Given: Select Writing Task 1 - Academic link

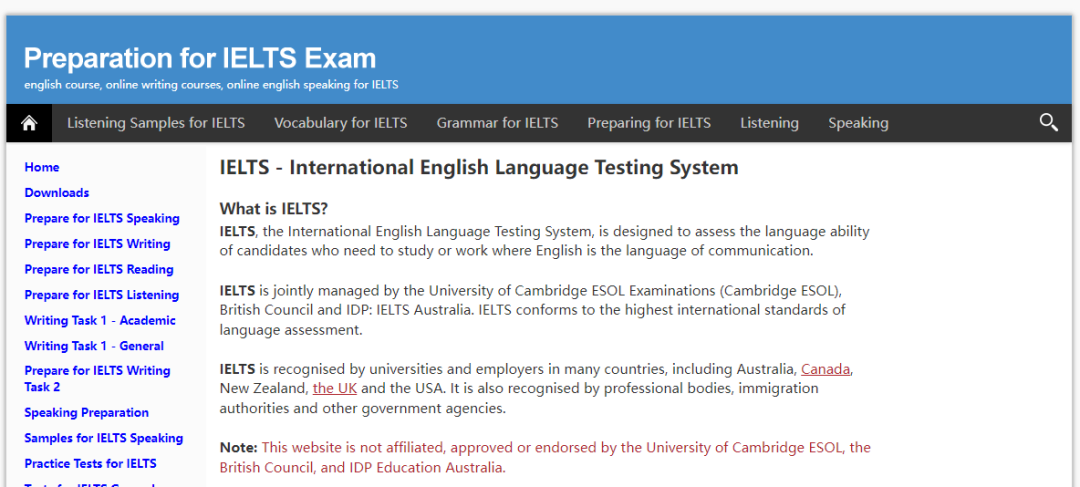Looking at the screenshot, I should [100, 320].
